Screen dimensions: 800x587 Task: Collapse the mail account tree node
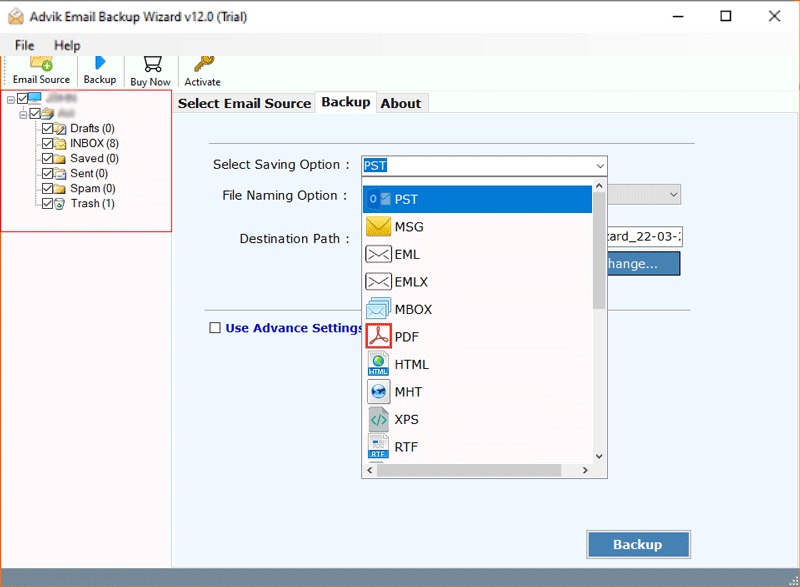pos(23,115)
